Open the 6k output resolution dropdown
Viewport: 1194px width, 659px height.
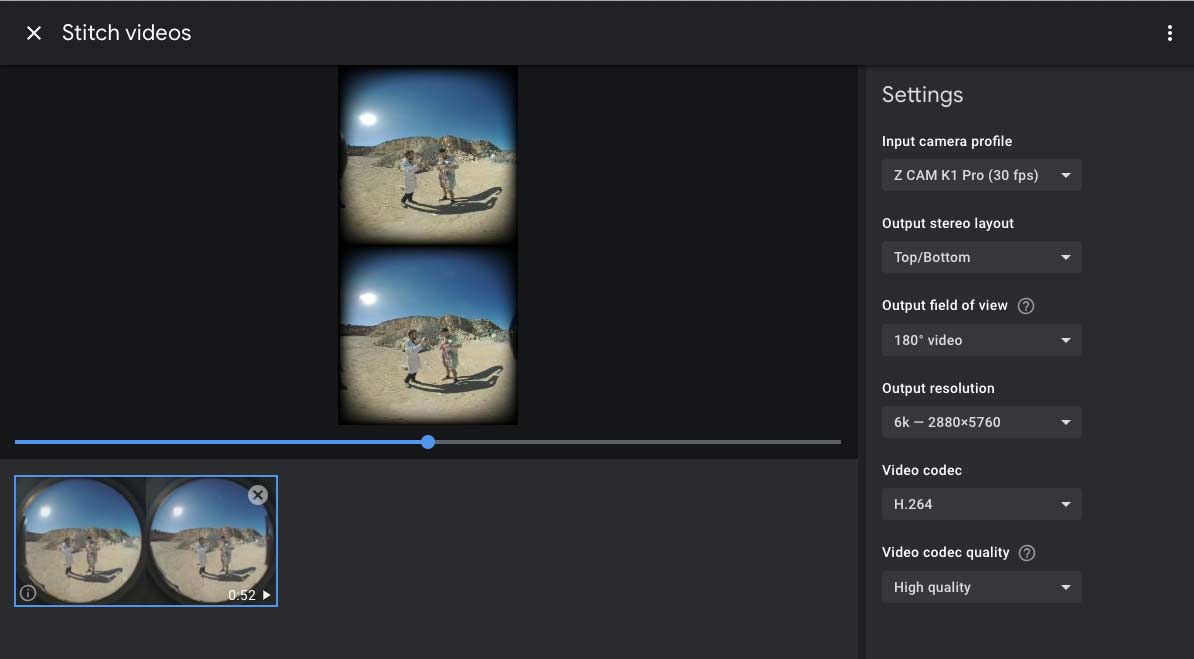pyautogui.click(x=981, y=422)
